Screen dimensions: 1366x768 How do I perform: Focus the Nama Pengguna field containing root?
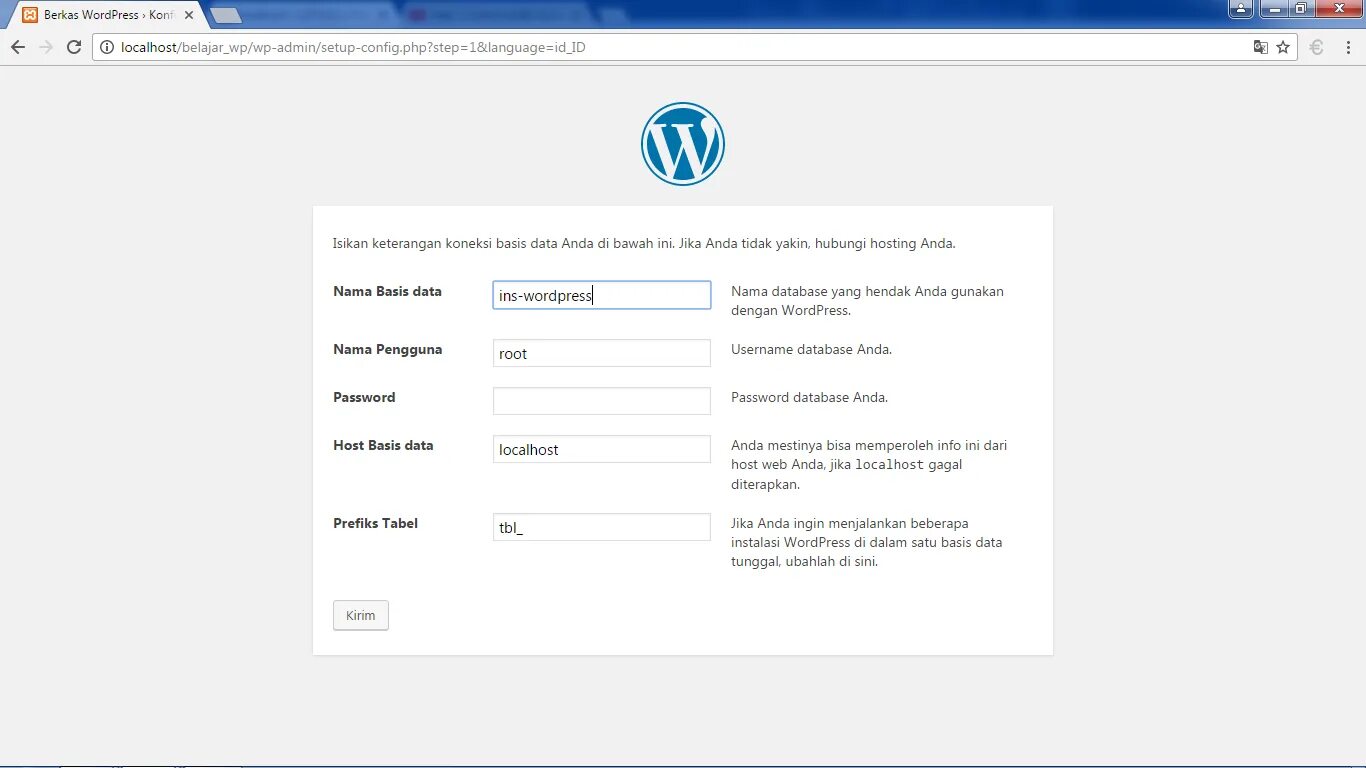[x=602, y=353]
